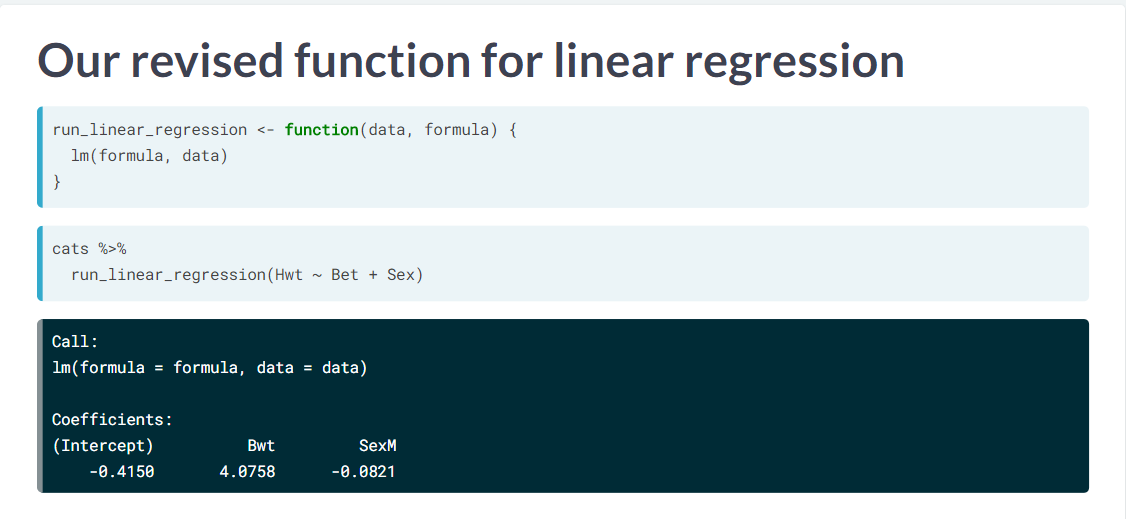
Task: Click the 'lm(formula, data)' code line
Action: point(149,156)
